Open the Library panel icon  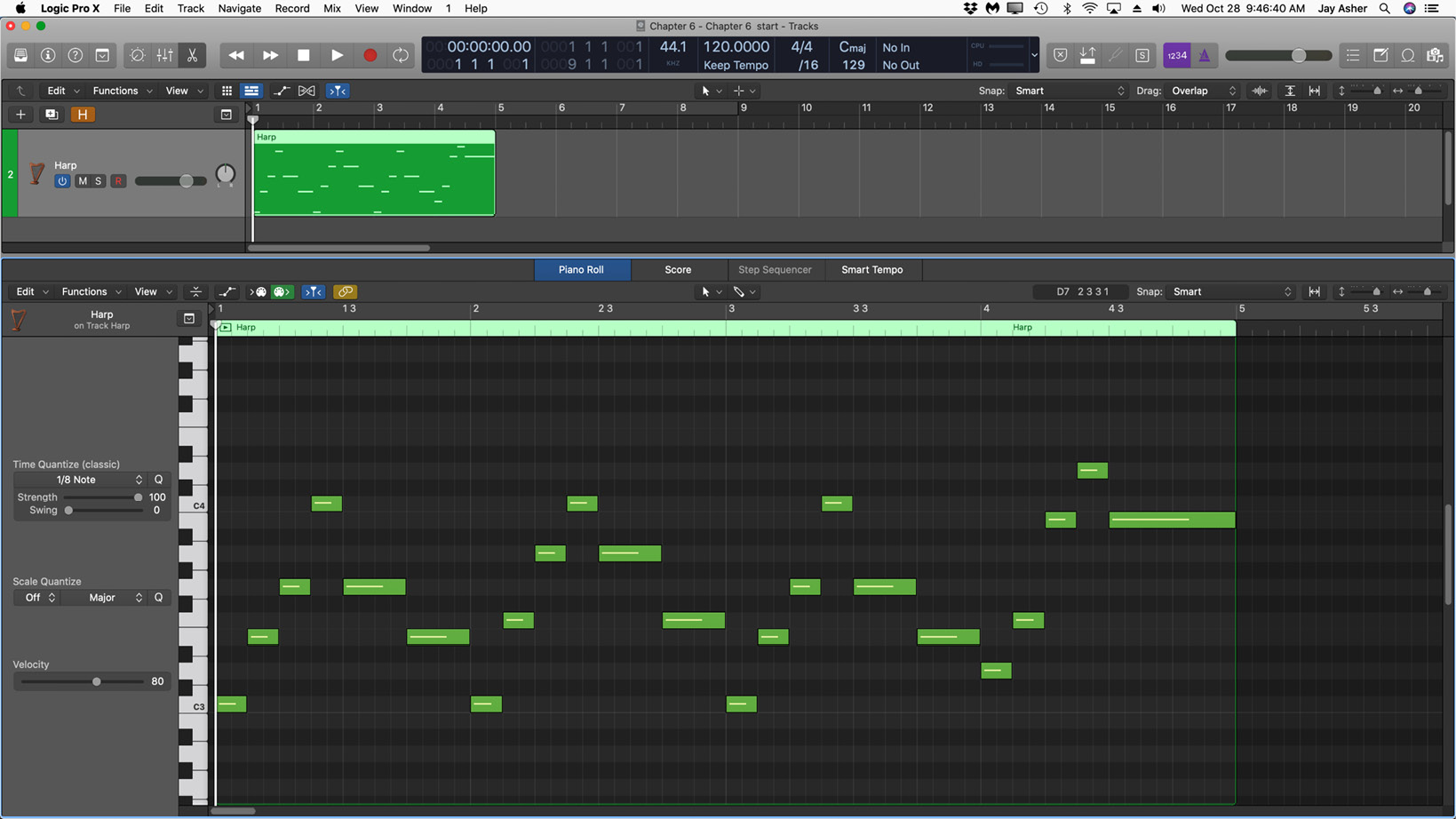(20, 55)
